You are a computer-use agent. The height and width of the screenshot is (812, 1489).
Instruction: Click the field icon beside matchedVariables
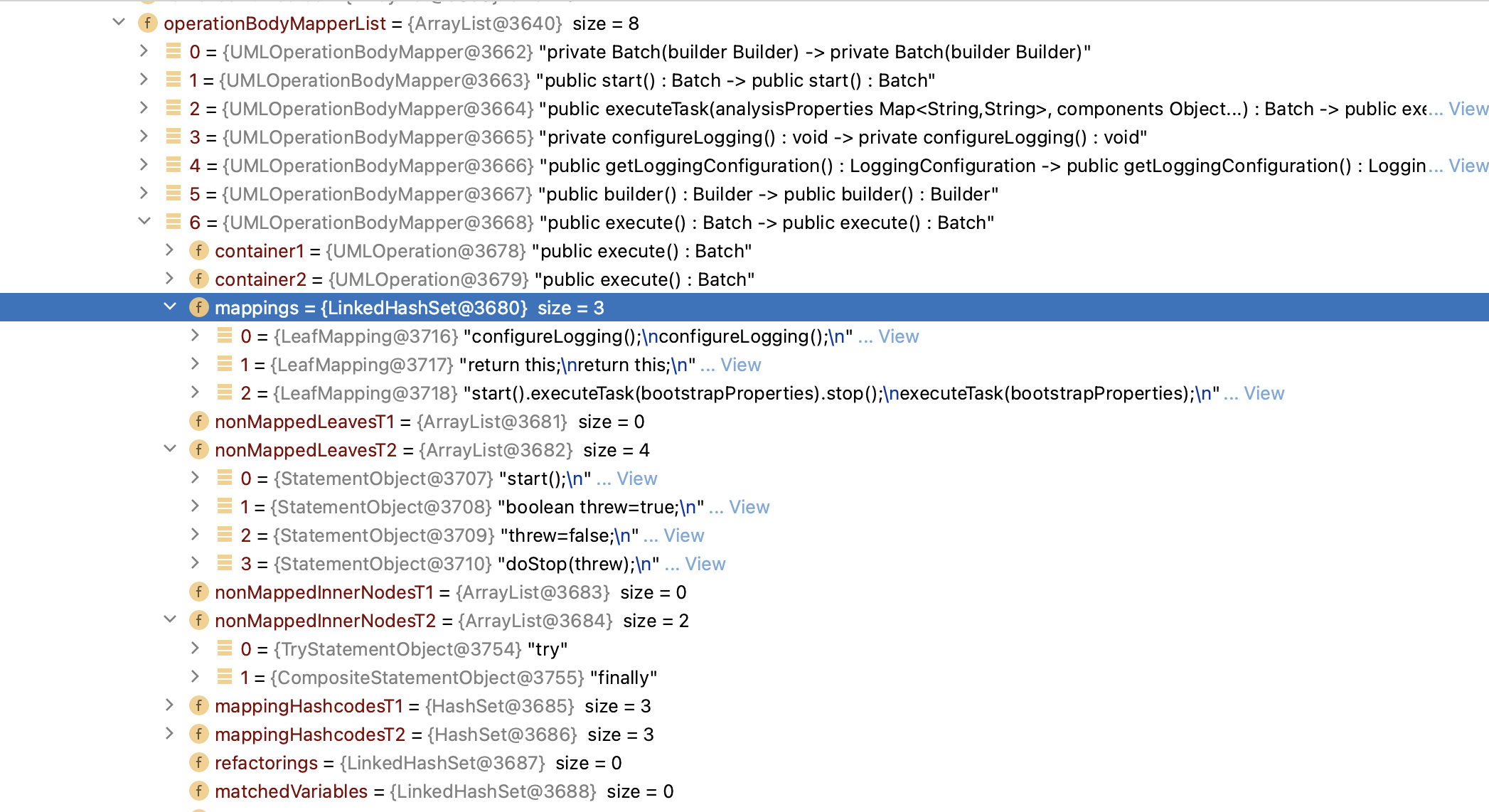click(198, 791)
